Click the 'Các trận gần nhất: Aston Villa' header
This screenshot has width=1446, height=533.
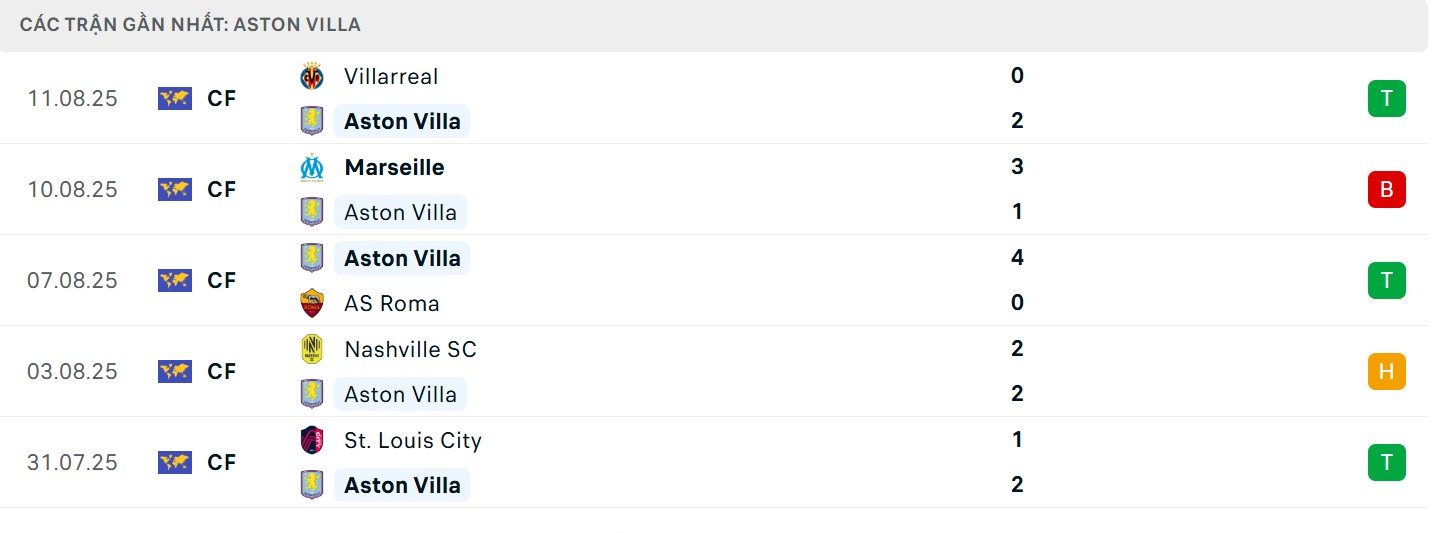tap(190, 24)
